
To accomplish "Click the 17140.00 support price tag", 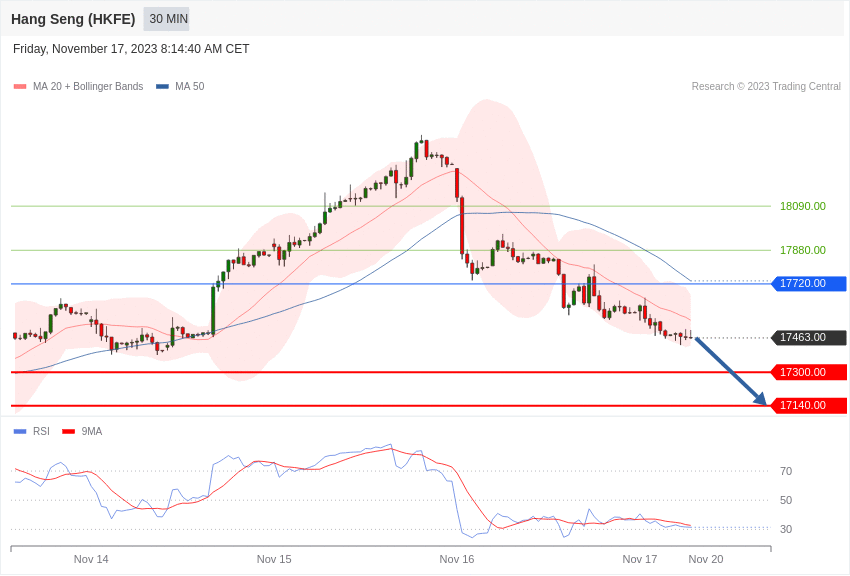I will [809, 405].
